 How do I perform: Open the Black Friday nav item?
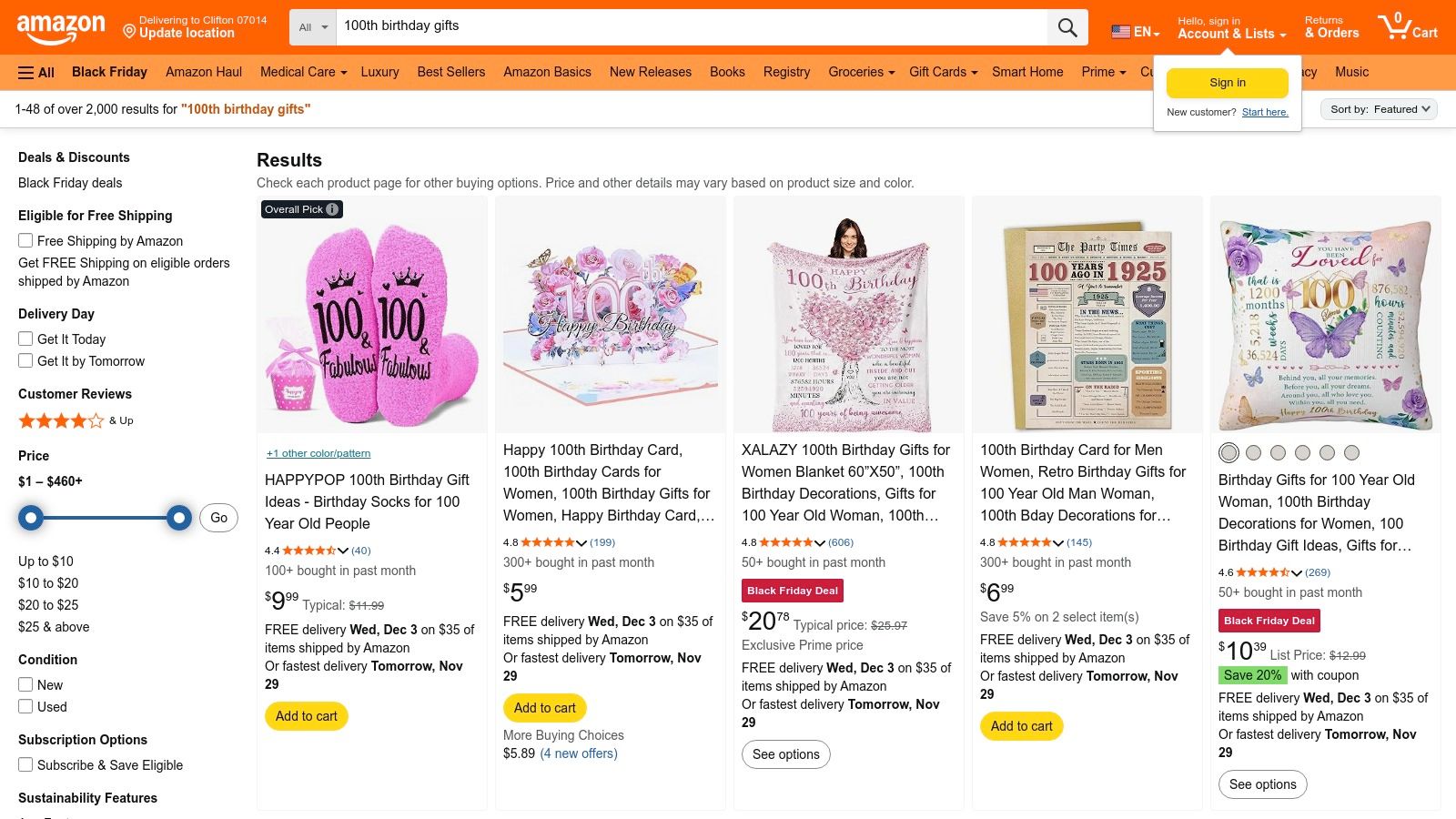(109, 72)
